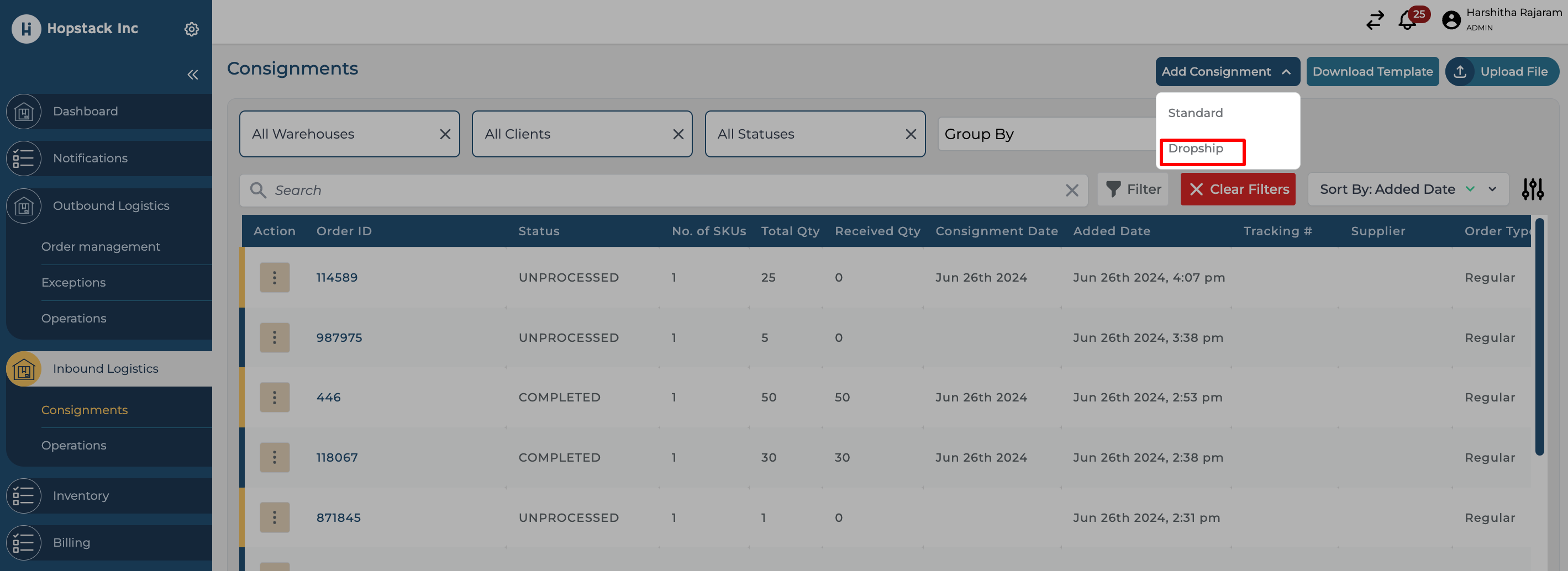1568x571 pixels.
Task: Collapse the sidebar with double chevron icon
Action: 192,75
